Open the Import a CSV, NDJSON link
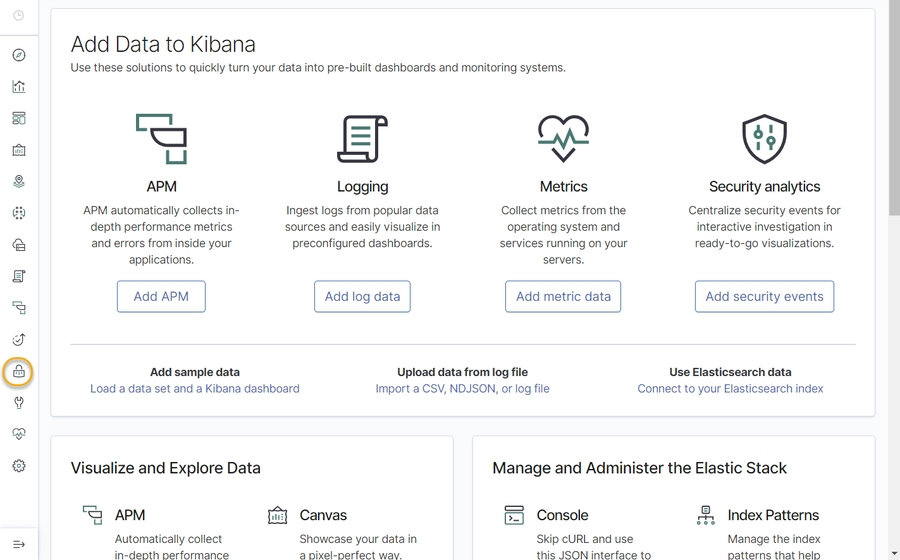Image resolution: width=900 pixels, height=560 pixels. (462, 389)
